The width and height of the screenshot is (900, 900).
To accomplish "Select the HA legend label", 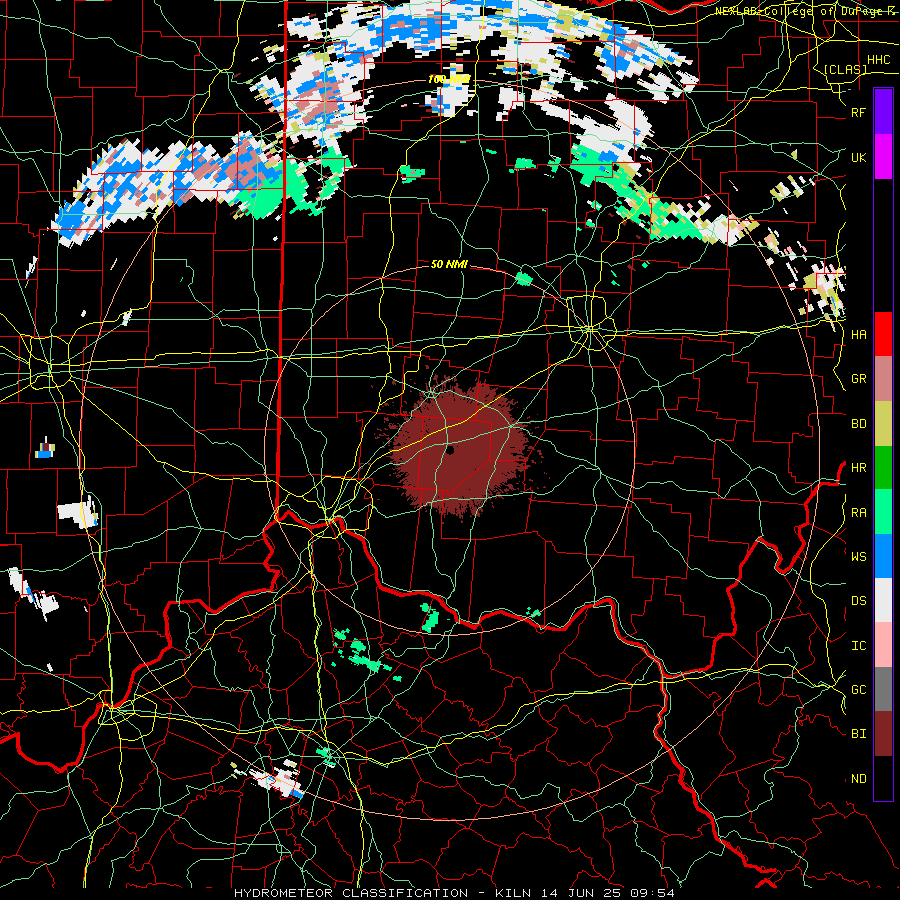I will [859, 334].
